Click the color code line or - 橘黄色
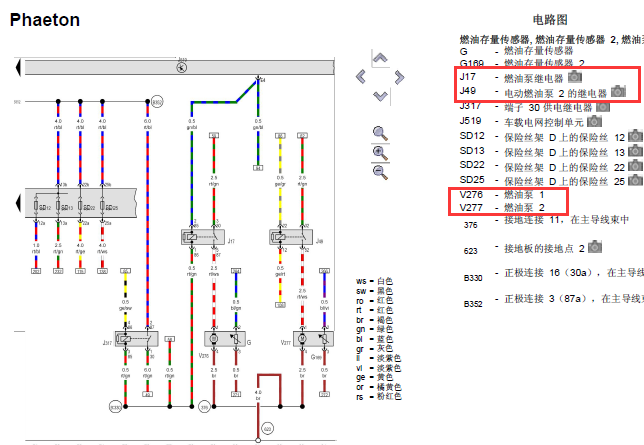644x445 pixels. pos(378,387)
